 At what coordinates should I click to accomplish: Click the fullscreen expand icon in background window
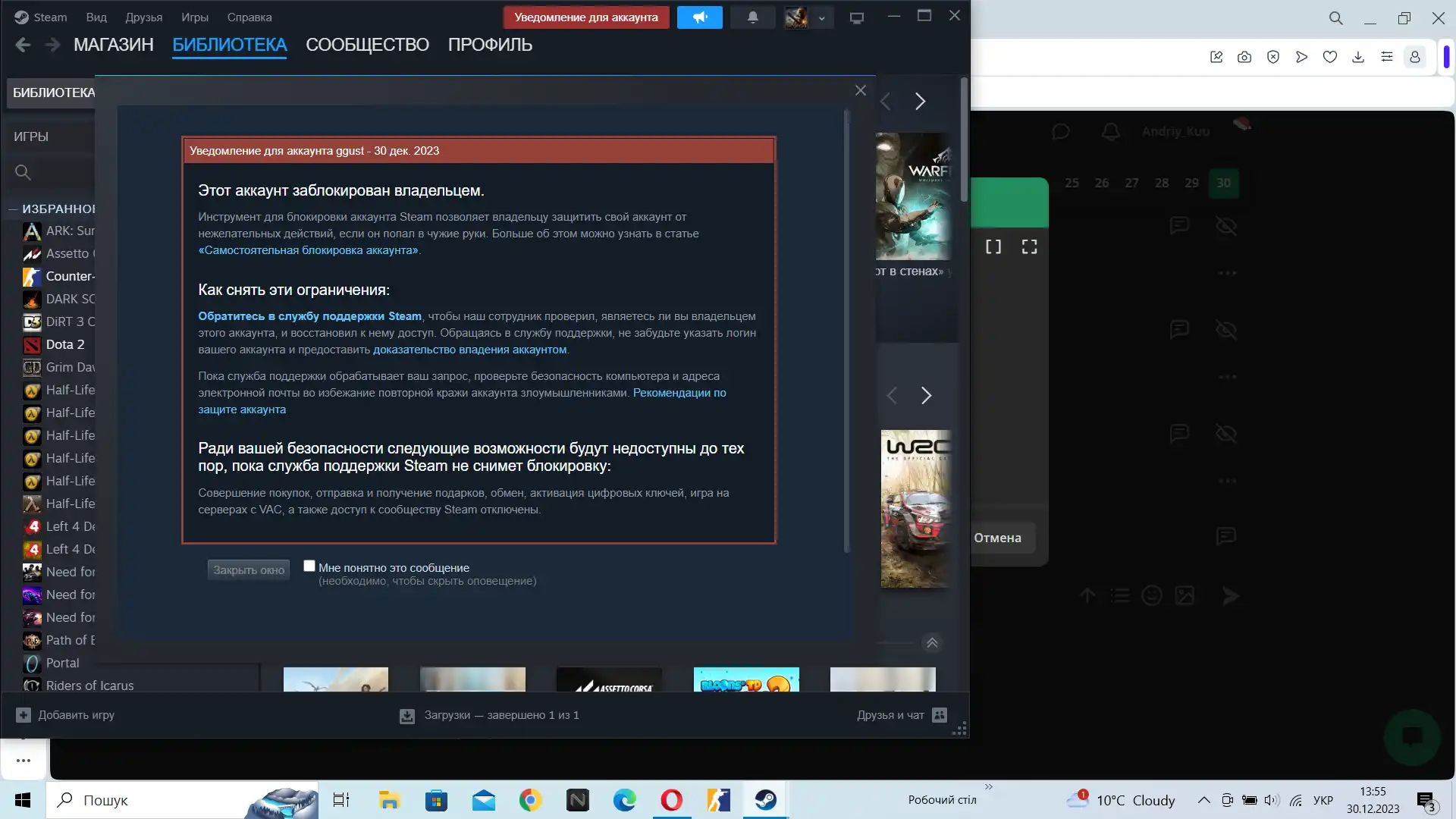pyautogui.click(x=1029, y=246)
